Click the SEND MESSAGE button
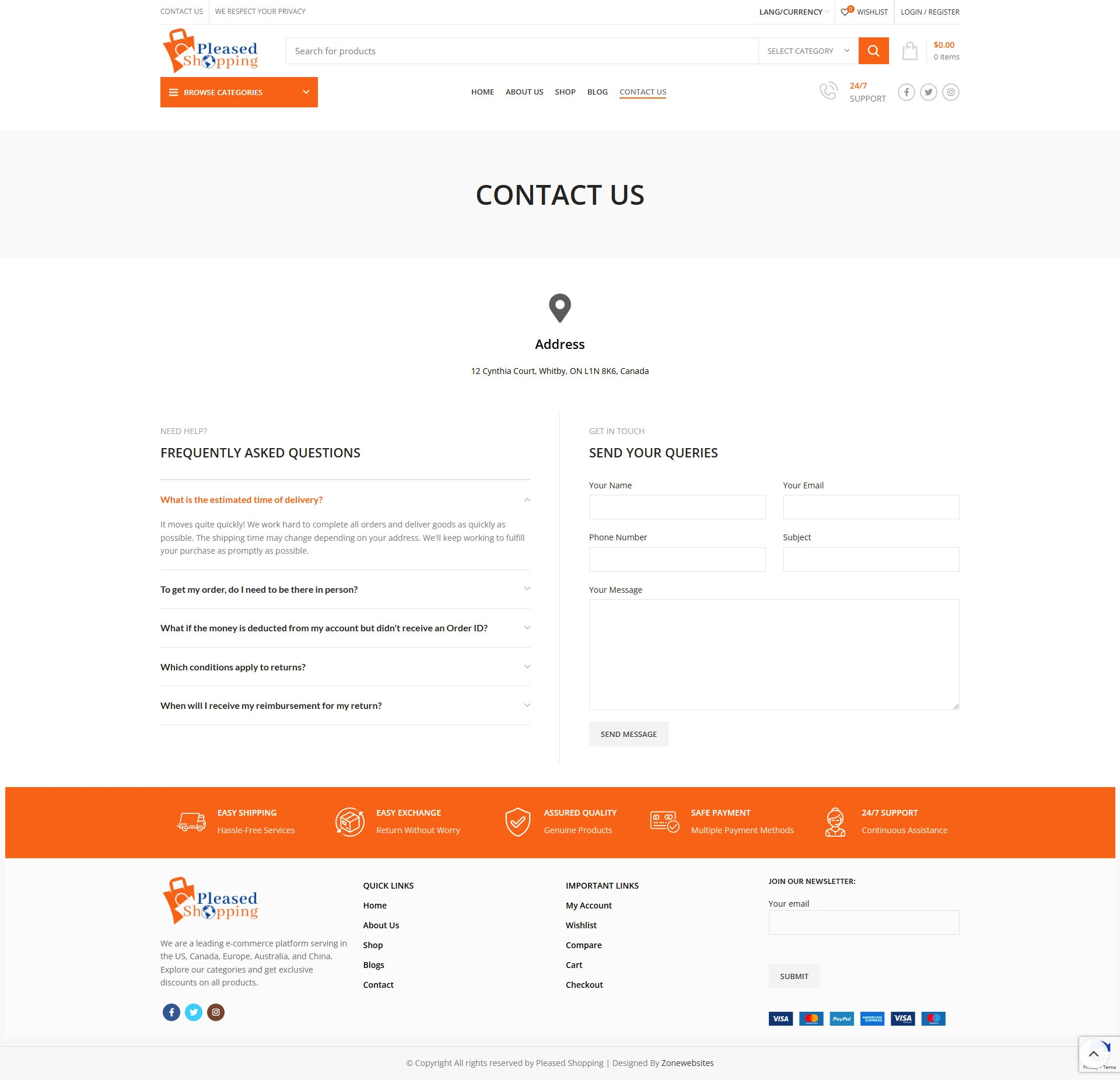 click(628, 733)
